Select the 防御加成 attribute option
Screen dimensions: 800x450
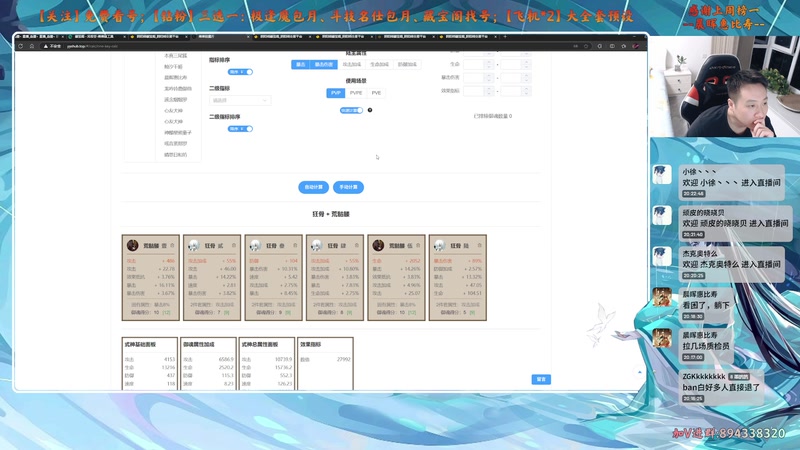pyautogui.click(x=407, y=64)
